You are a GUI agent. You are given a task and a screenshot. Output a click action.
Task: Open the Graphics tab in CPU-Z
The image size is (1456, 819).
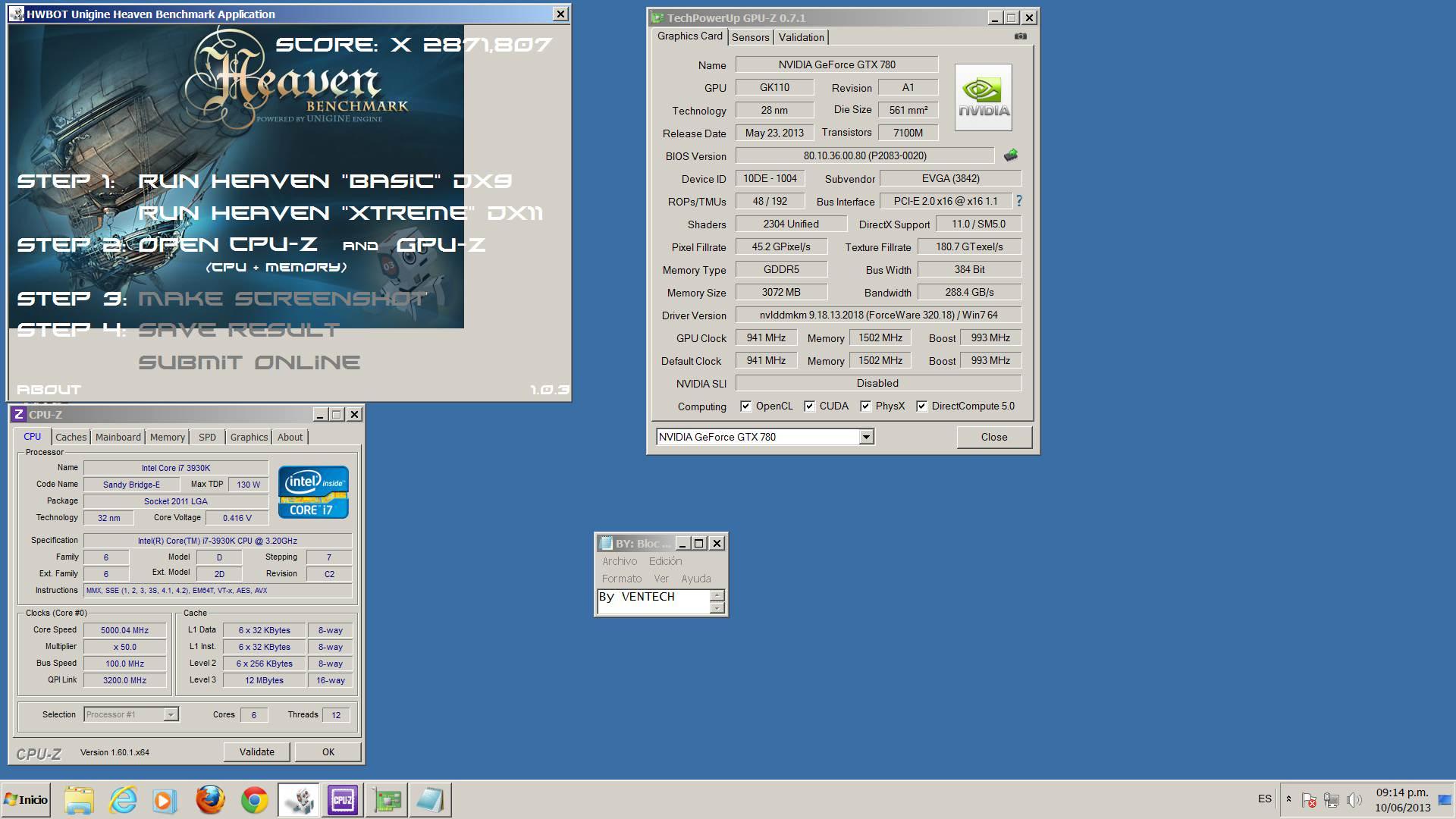click(x=249, y=437)
